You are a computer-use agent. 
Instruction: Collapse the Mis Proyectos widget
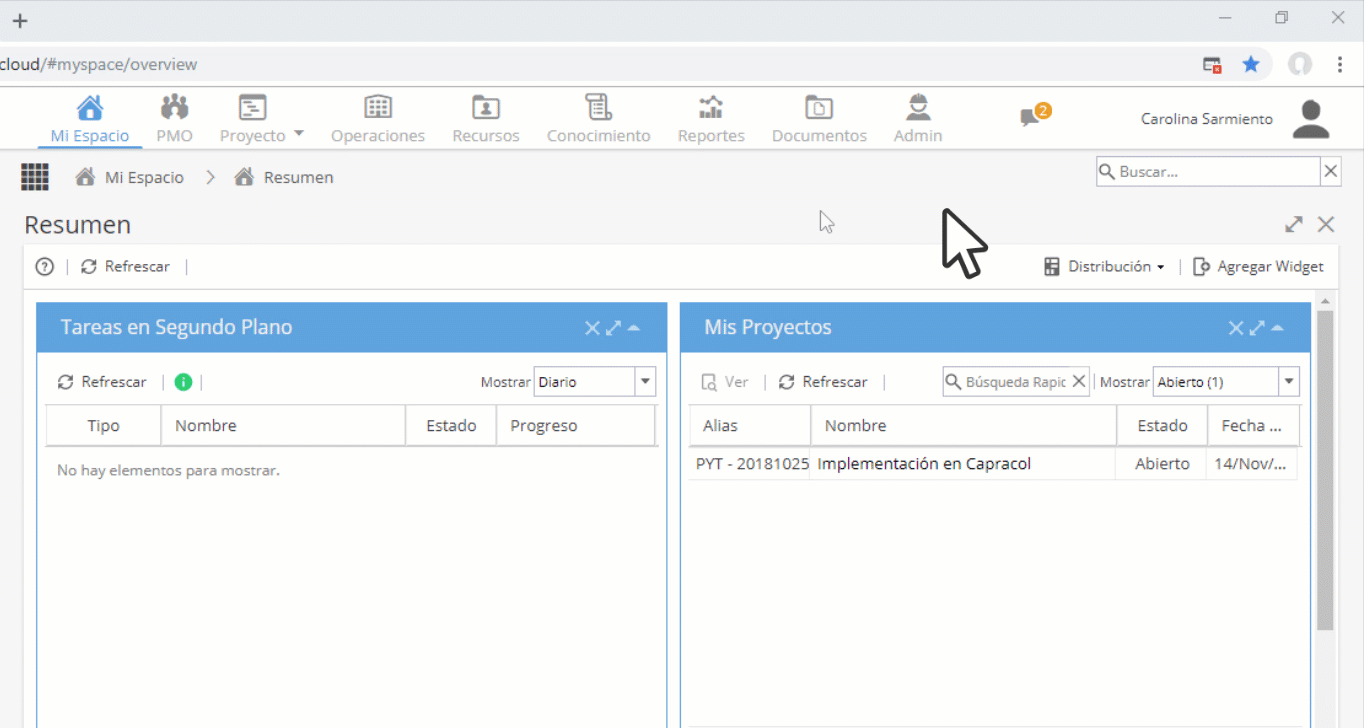point(1277,328)
